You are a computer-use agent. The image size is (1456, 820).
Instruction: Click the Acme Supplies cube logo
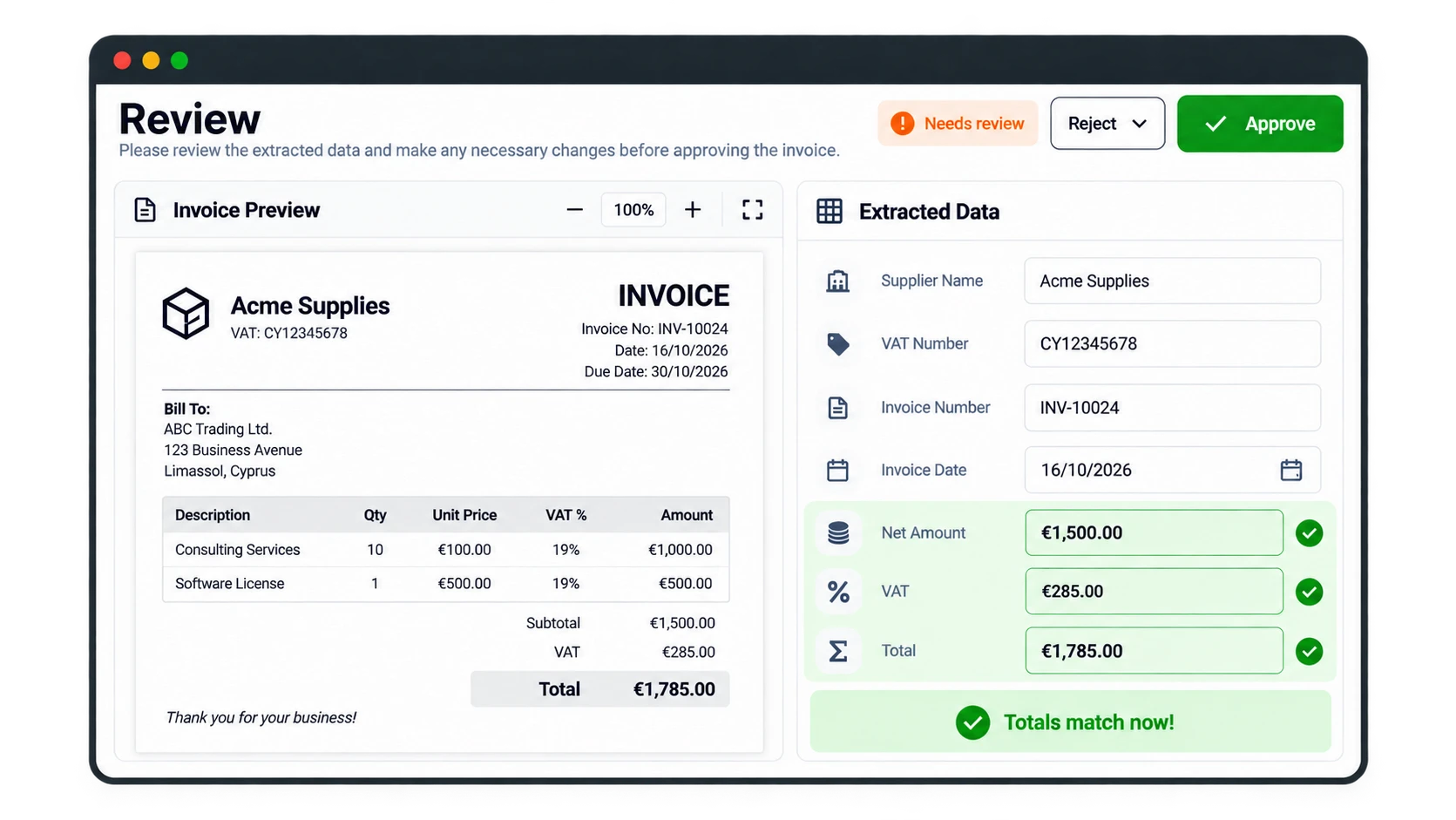(186, 314)
